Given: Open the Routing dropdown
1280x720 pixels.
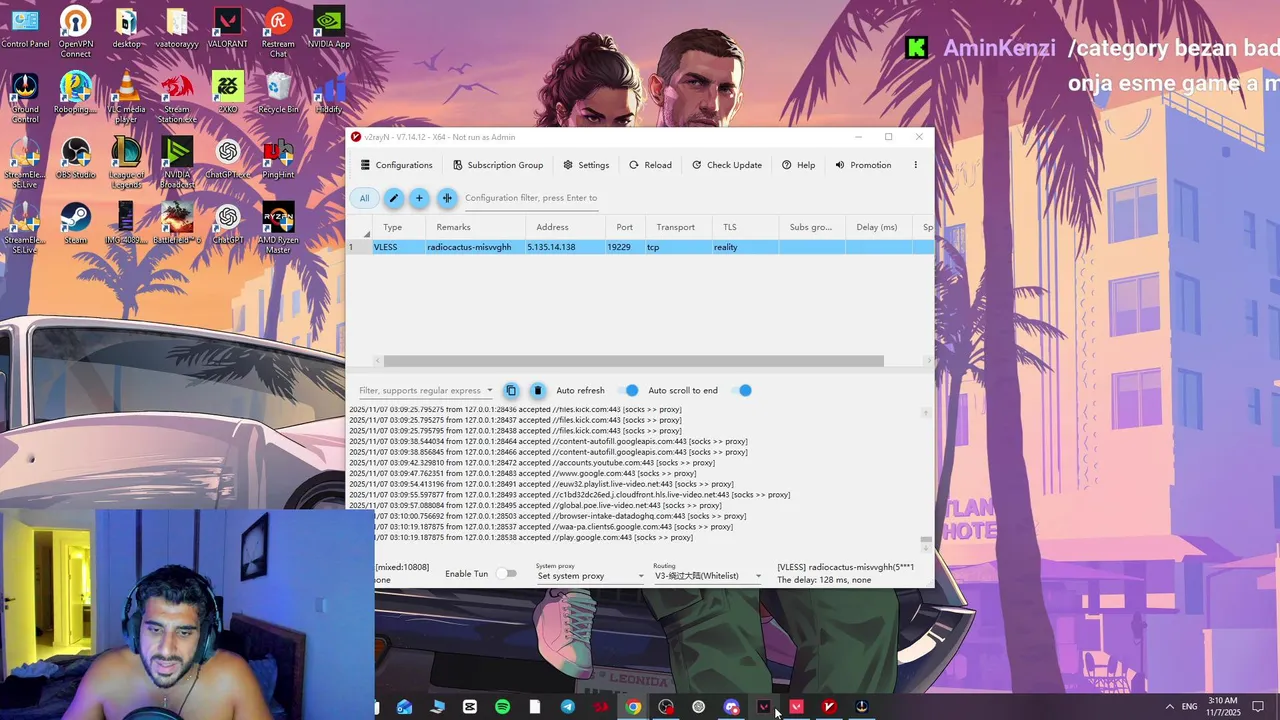Looking at the screenshot, I should tap(708, 576).
